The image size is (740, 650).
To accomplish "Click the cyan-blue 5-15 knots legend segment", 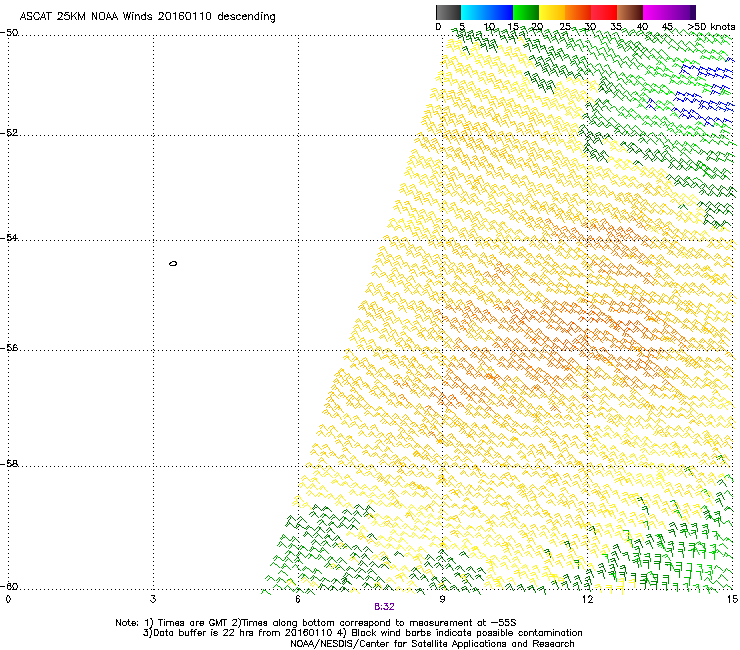I will point(487,12).
